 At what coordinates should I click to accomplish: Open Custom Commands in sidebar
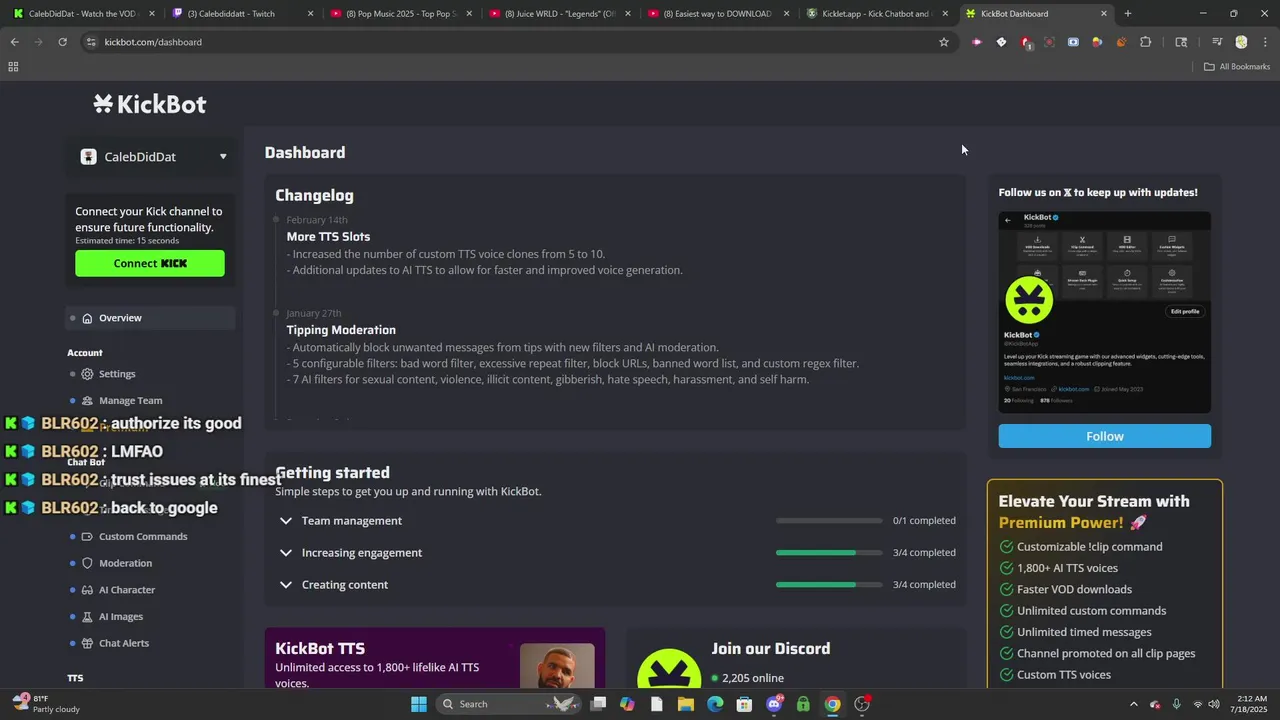(x=143, y=536)
